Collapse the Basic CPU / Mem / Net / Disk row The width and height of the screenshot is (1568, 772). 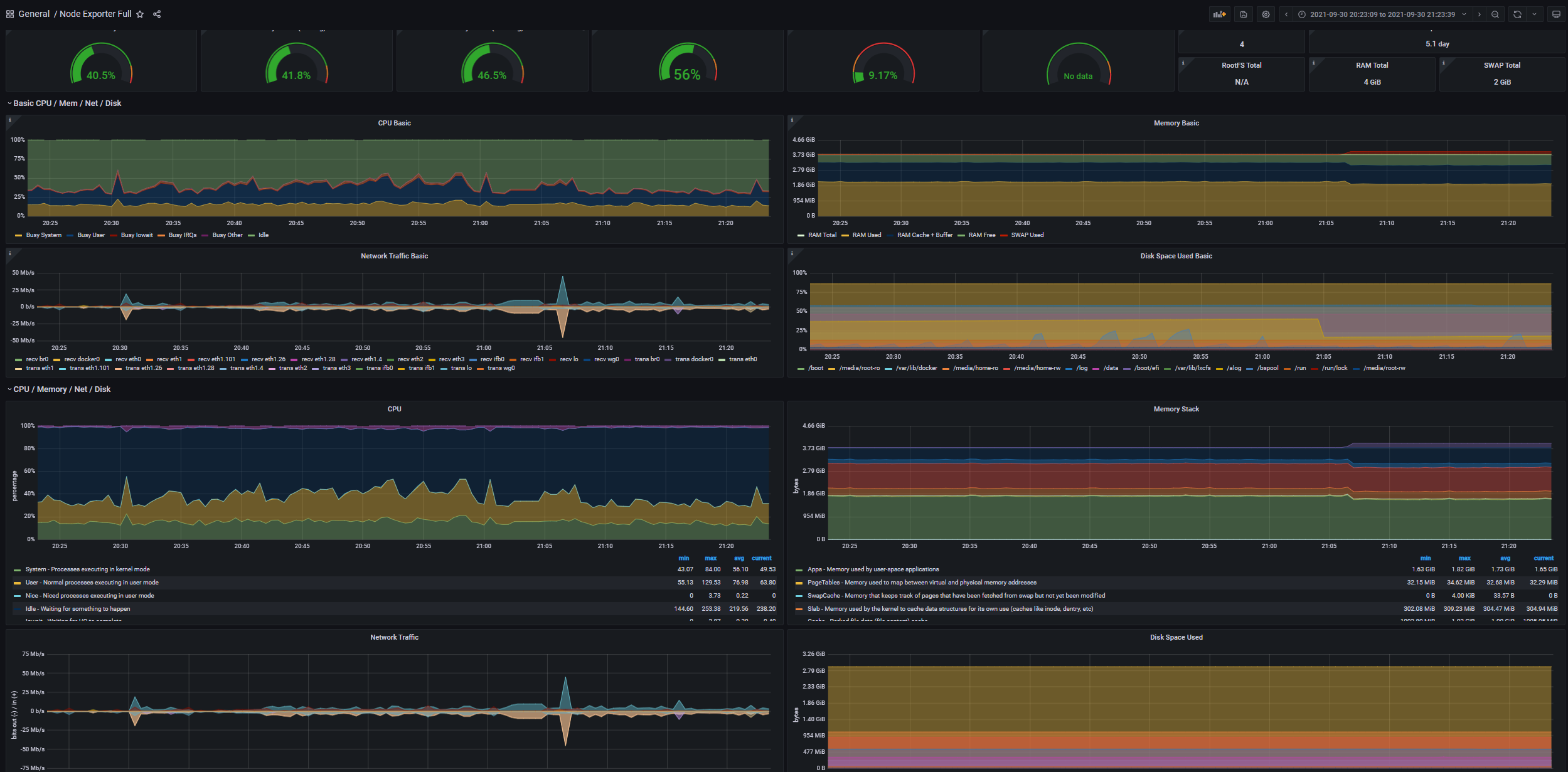67,103
